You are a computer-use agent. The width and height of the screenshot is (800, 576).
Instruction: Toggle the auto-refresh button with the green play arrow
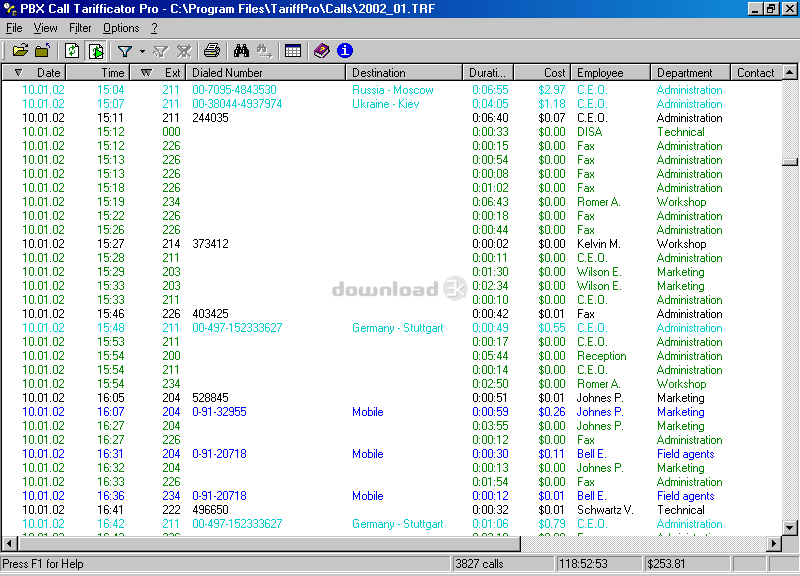pos(95,51)
